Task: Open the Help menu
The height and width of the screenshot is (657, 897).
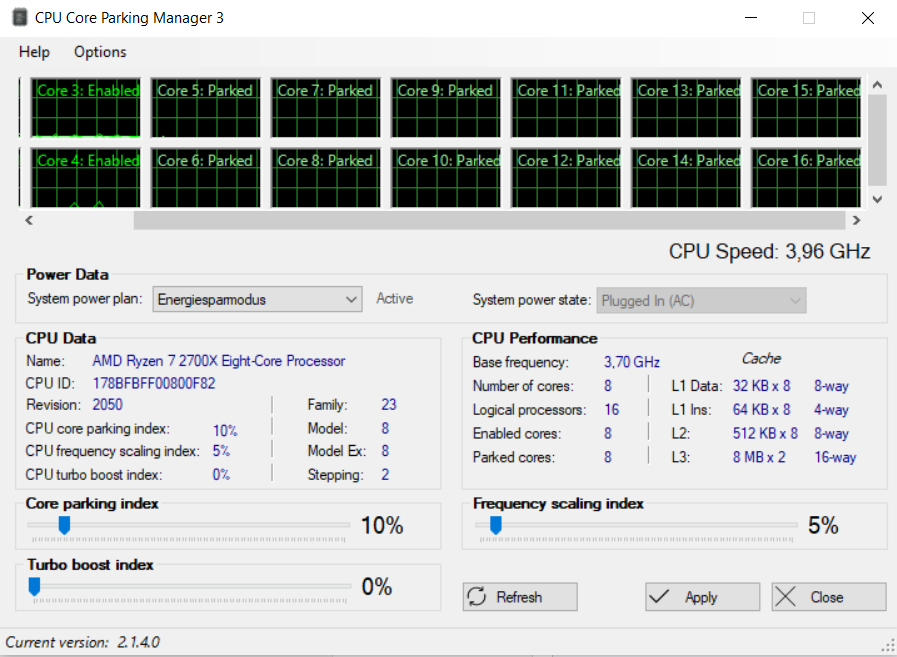Action: coord(34,52)
